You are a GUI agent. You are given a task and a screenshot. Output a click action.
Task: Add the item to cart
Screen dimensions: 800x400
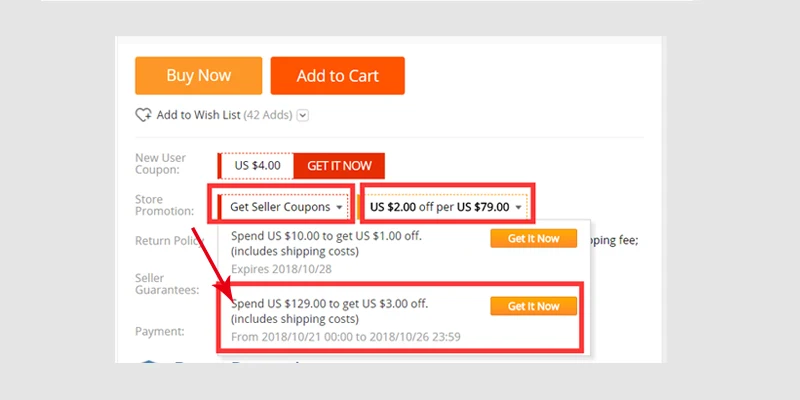(x=337, y=76)
